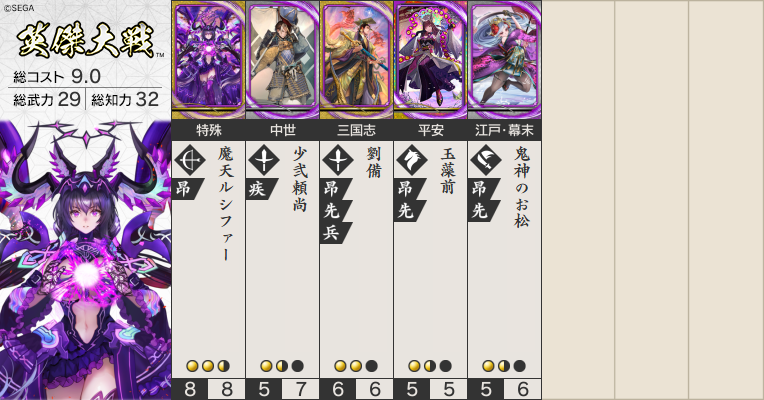The width and height of the screenshot is (764, 400).
Task: Click the spear unit icon for 少弐頼尚
Action: click(264, 160)
